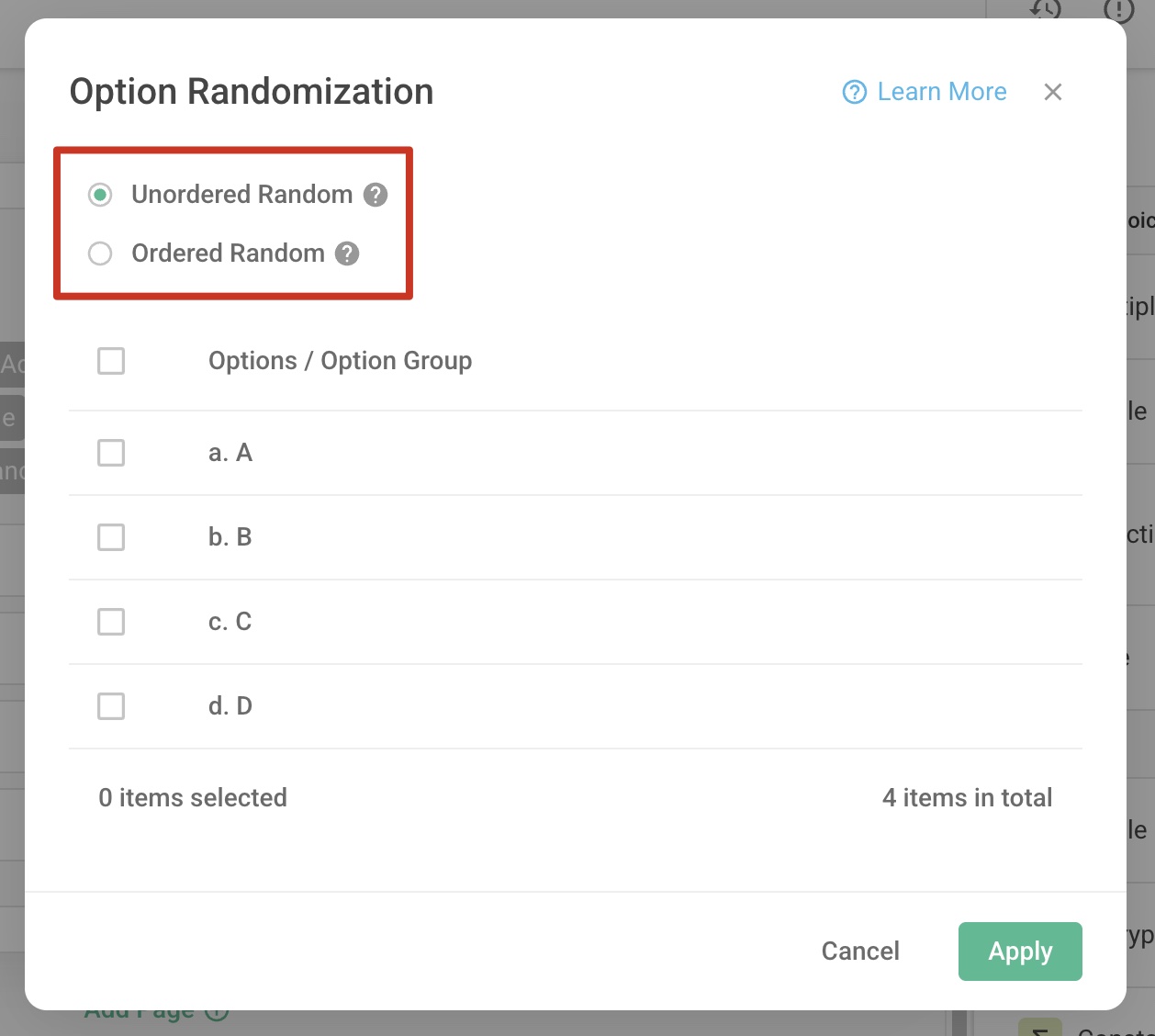1155x1036 pixels.
Task: Click the question mark circle of Learn More
Action: 854,92
